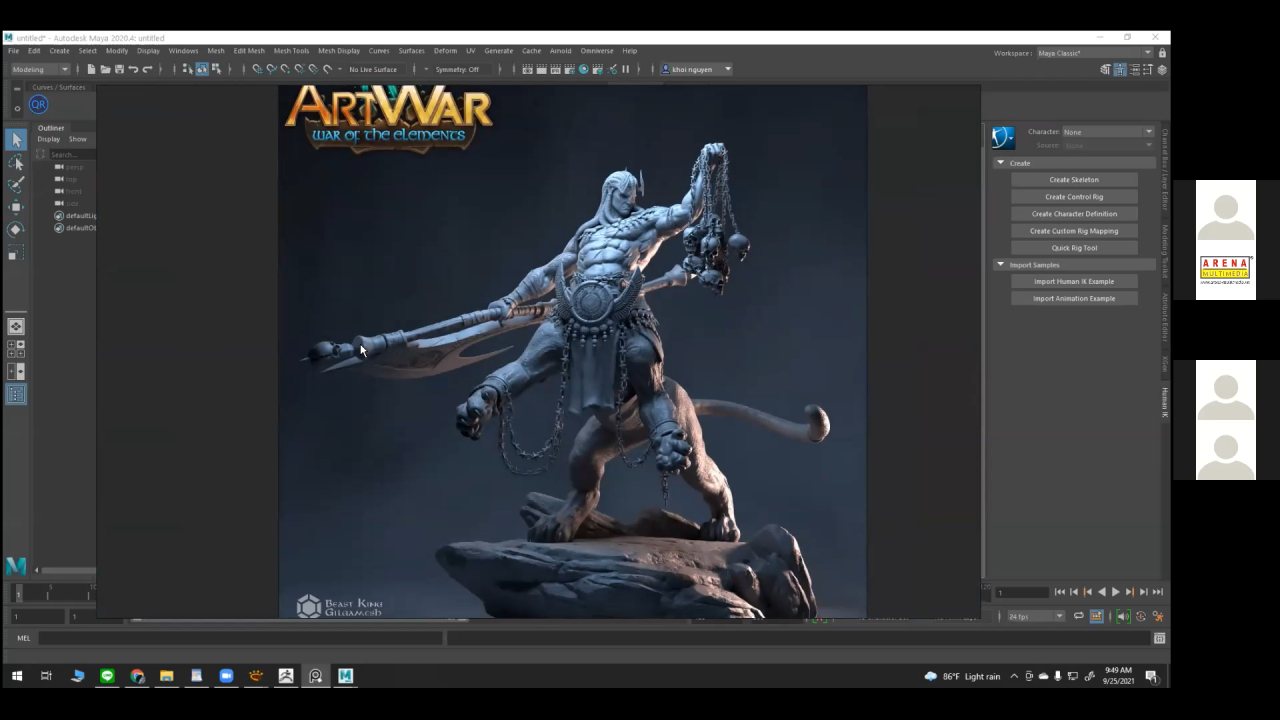
Task: Click the Outliner search field
Action: [71, 155]
